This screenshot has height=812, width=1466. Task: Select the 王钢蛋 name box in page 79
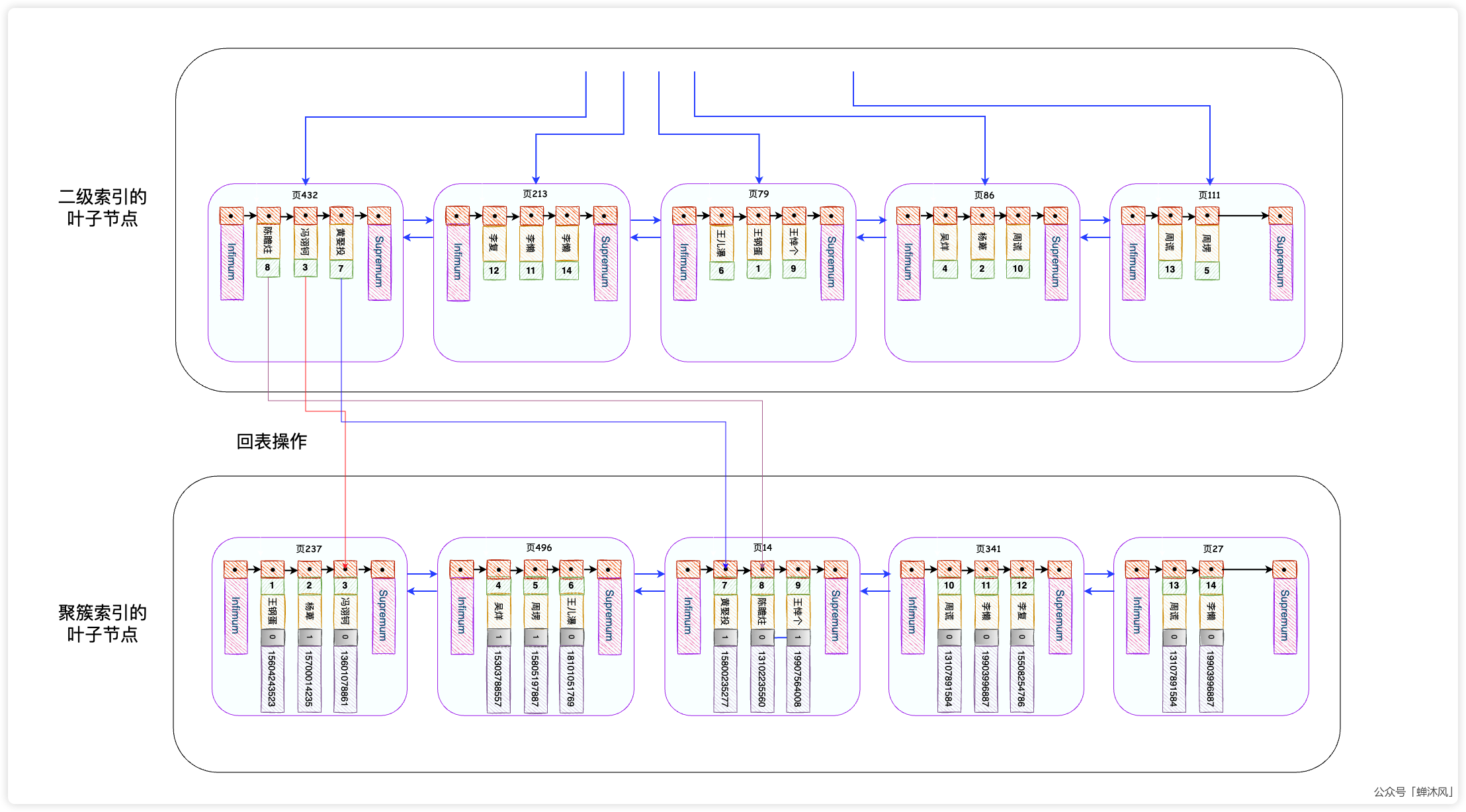[x=758, y=242]
